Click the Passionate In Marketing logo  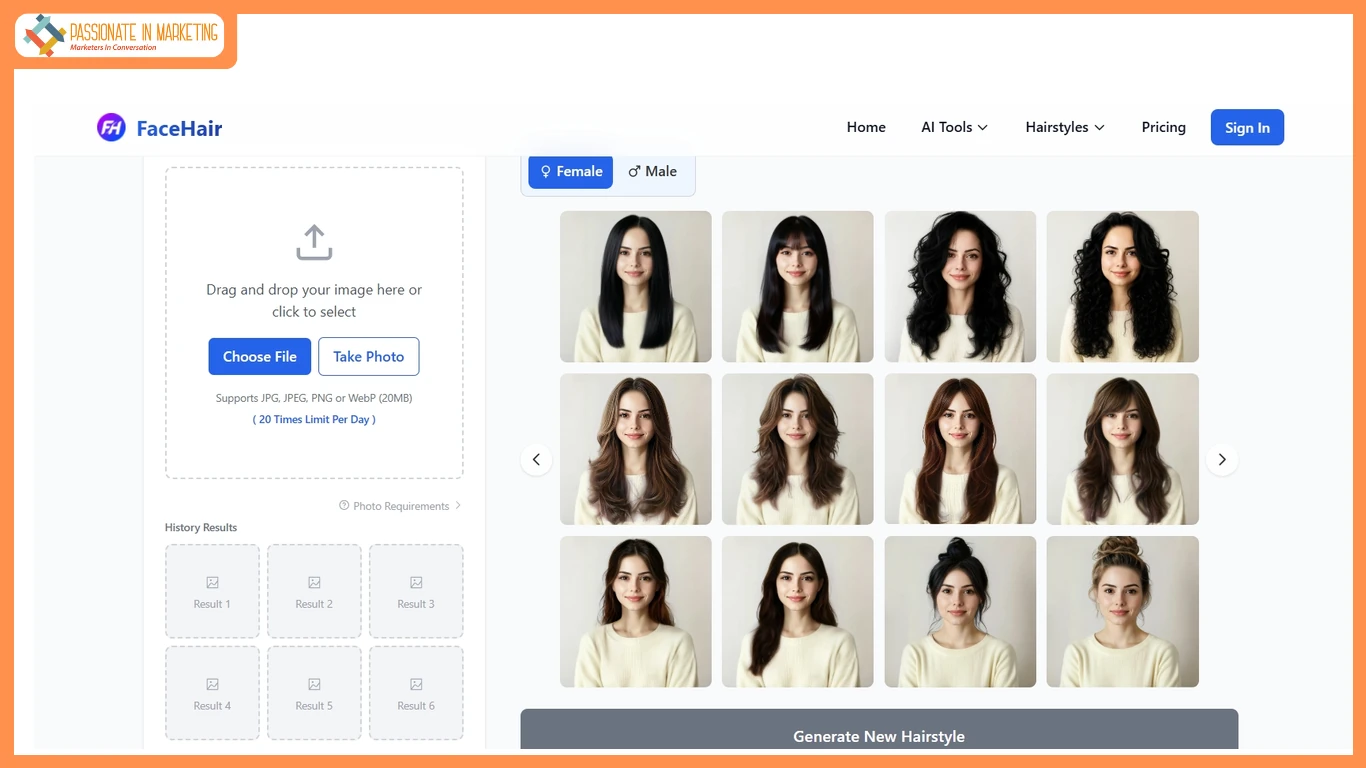[122, 36]
